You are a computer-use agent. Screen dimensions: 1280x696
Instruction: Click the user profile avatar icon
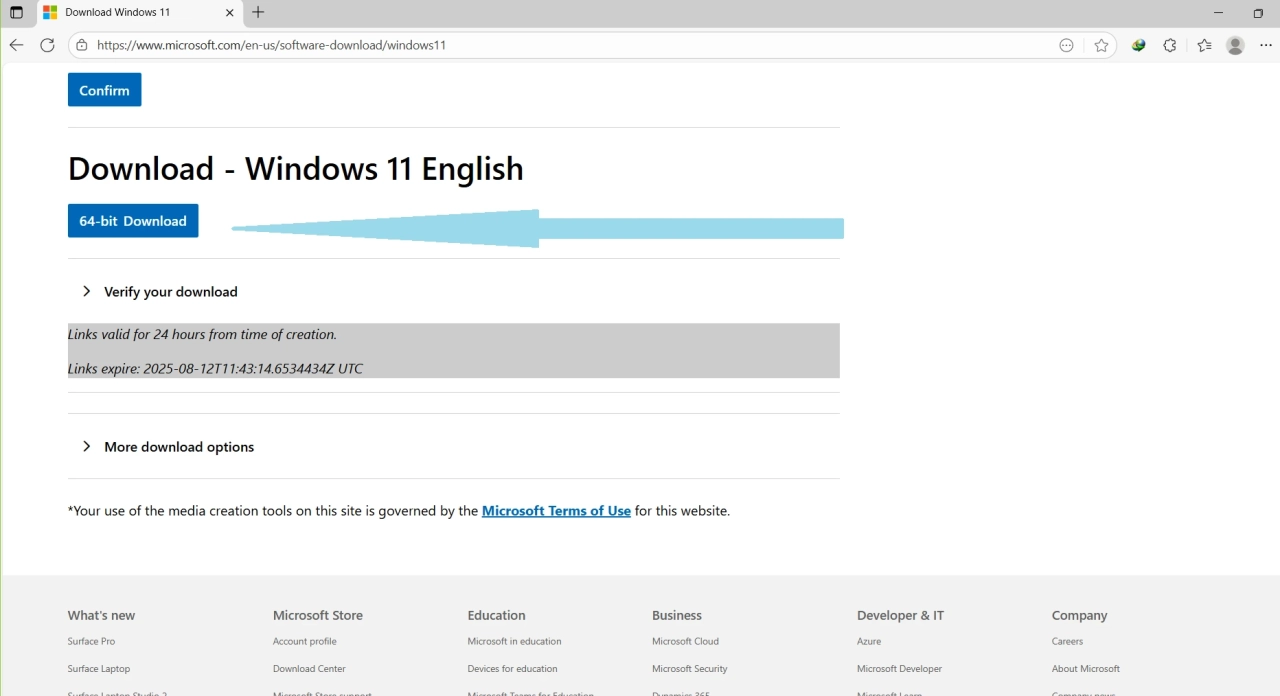[x=1235, y=45]
